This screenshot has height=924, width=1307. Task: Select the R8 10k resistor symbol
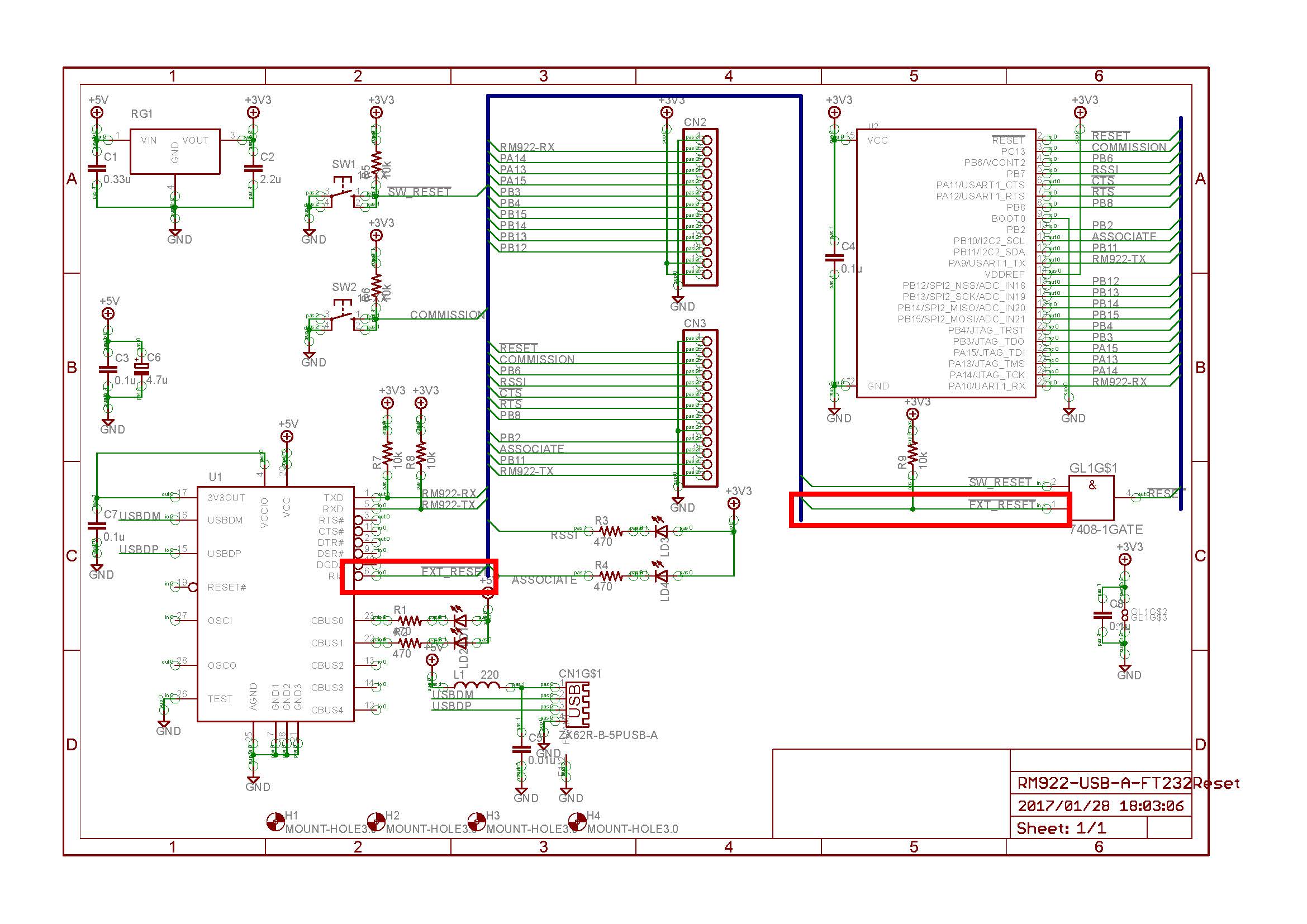click(421, 453)
